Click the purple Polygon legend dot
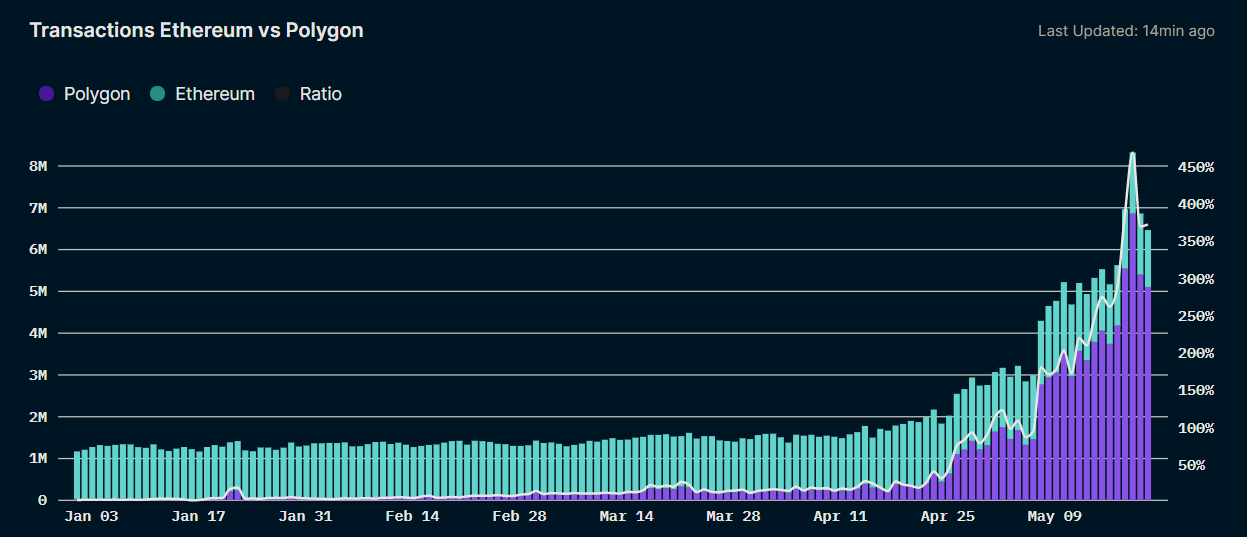This screenshot has width=1247, height=537. (x=46, y=94)
